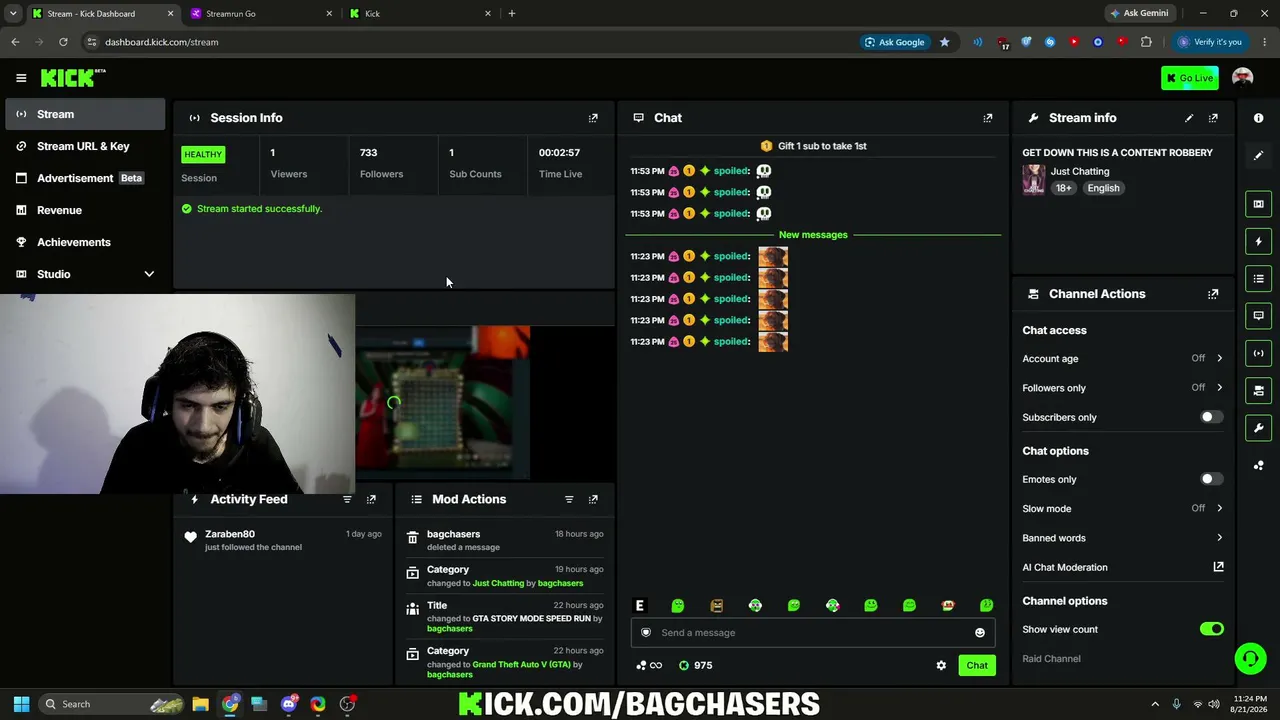Image resolution: width=1280 pixels, height=720 pixels.
Task: Click the Verify it's you button
Action: (1209, 42)
